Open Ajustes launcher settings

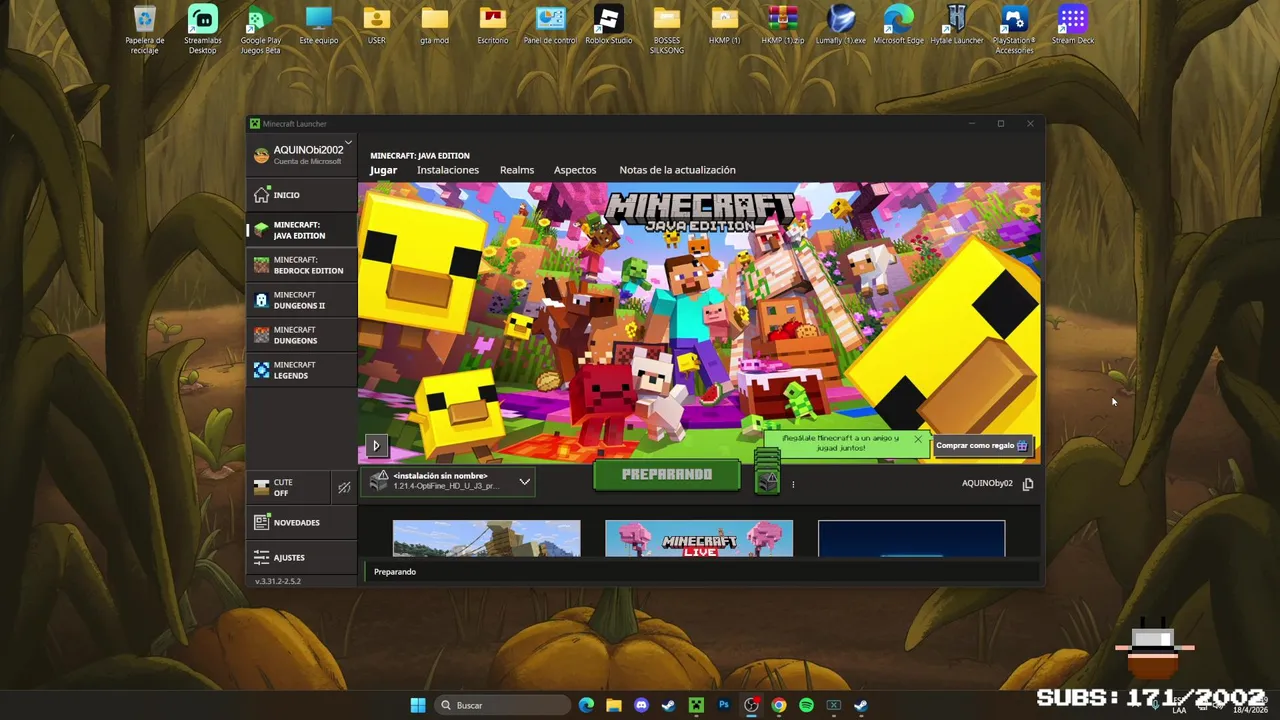click(x=301, y=557)
